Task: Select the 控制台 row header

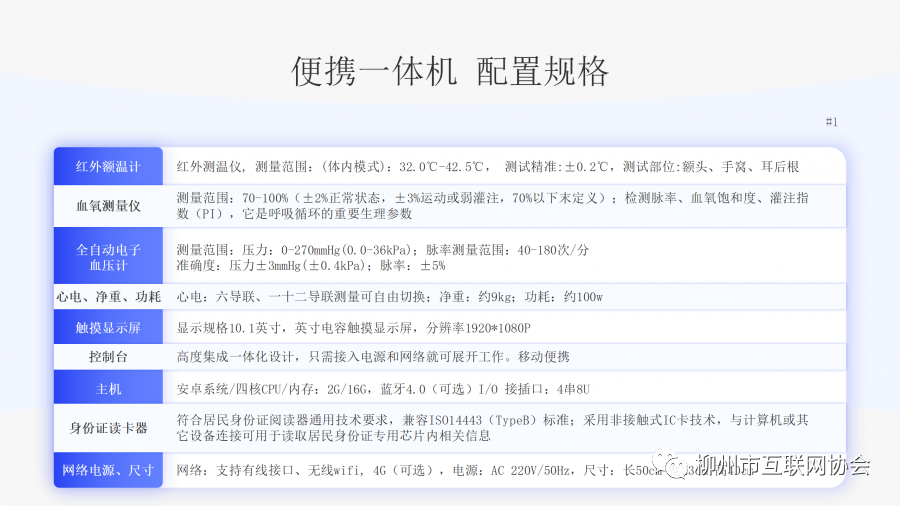Action: point(108,357)
